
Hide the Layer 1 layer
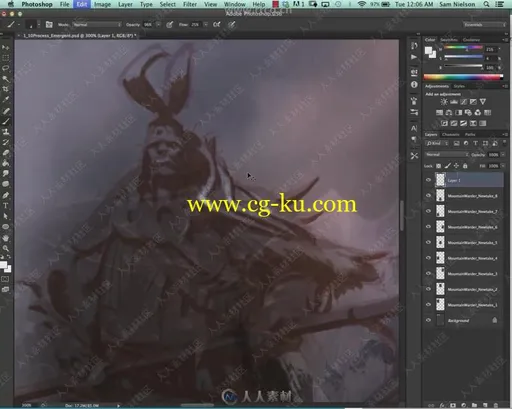pos(428,180)
